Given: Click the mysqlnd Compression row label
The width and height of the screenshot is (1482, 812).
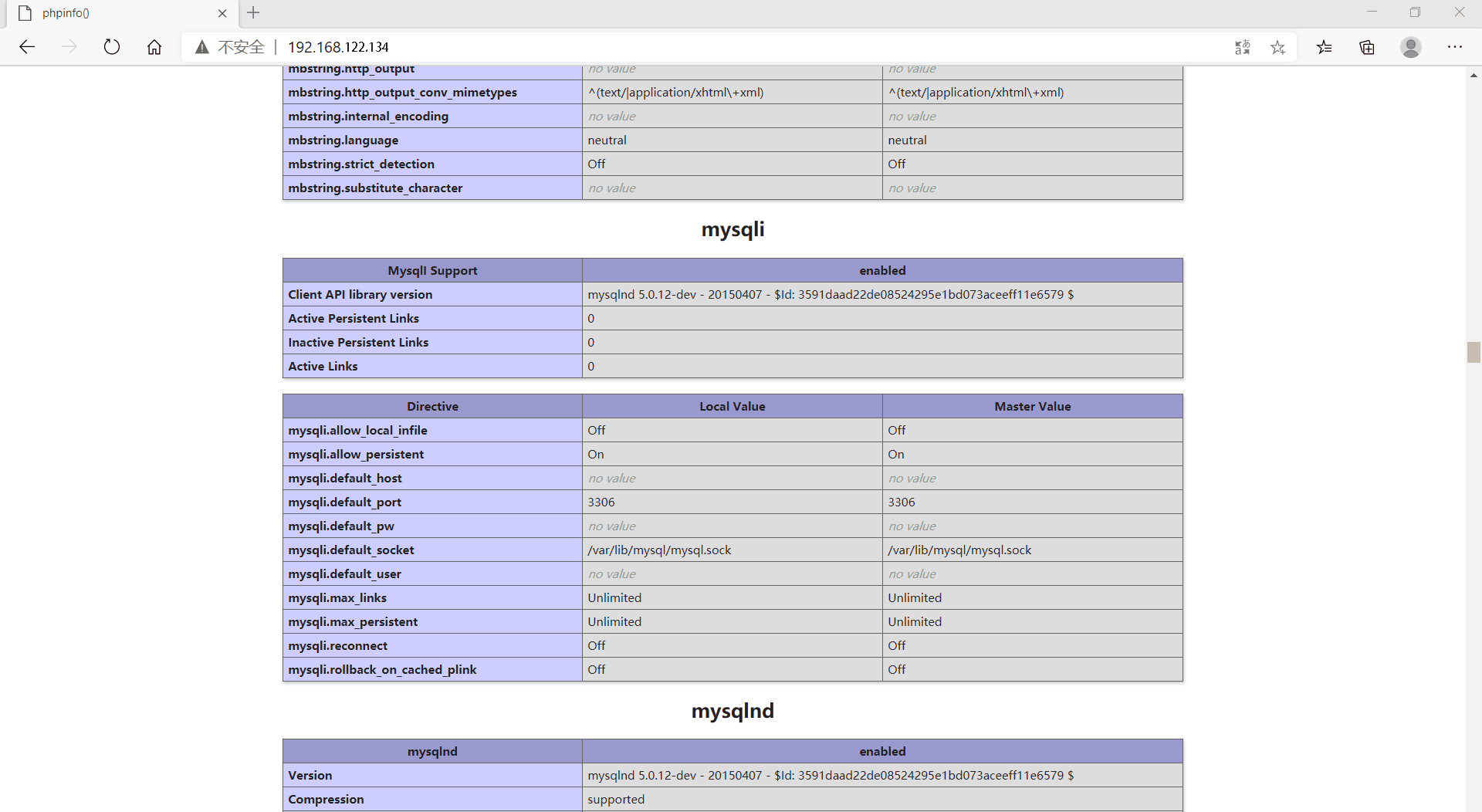Looking at the screenshot, I should tap(326, 799).
